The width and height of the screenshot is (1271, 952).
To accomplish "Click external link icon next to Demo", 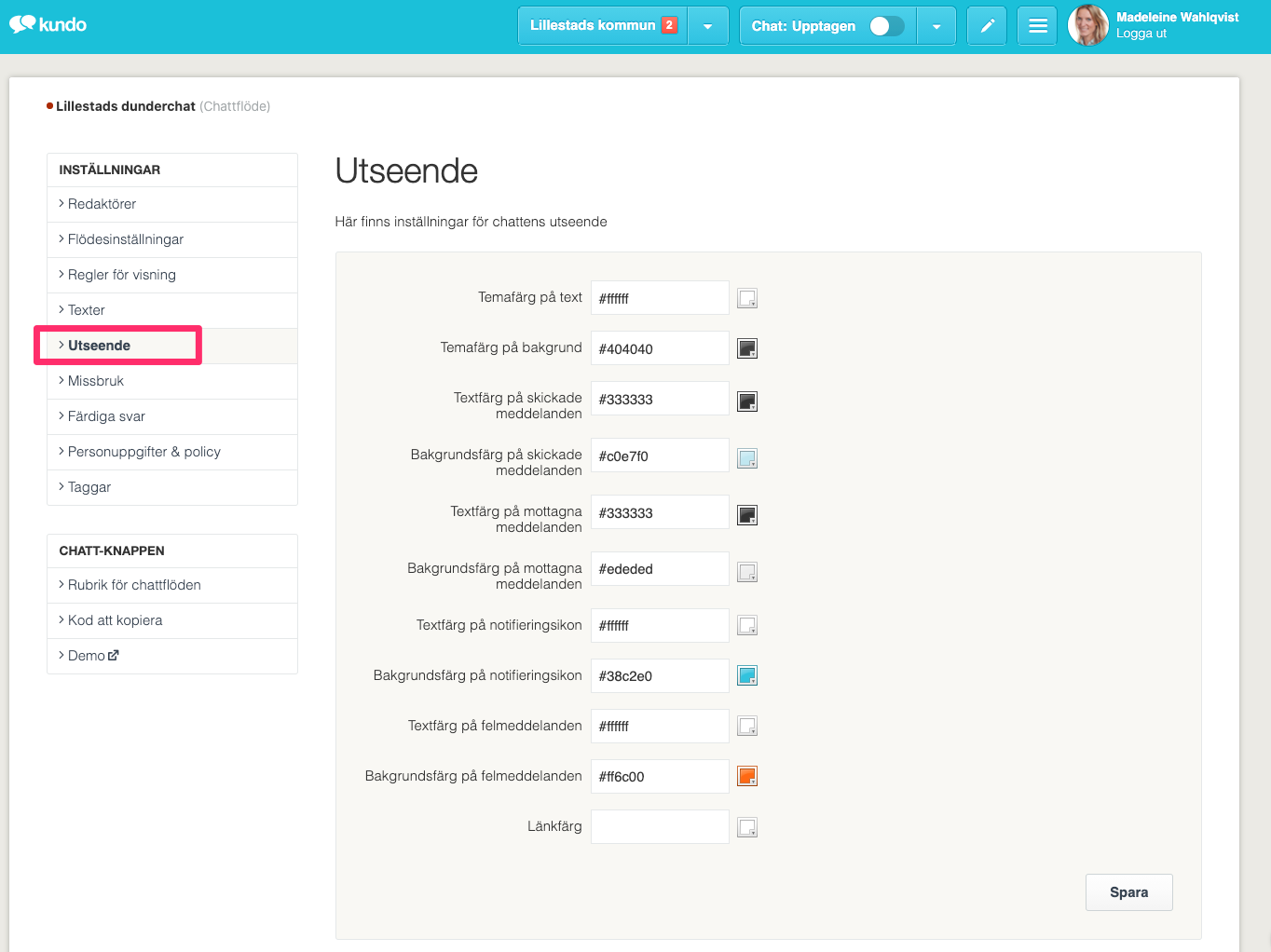I will pyautogui.click(x=114, y=656).
